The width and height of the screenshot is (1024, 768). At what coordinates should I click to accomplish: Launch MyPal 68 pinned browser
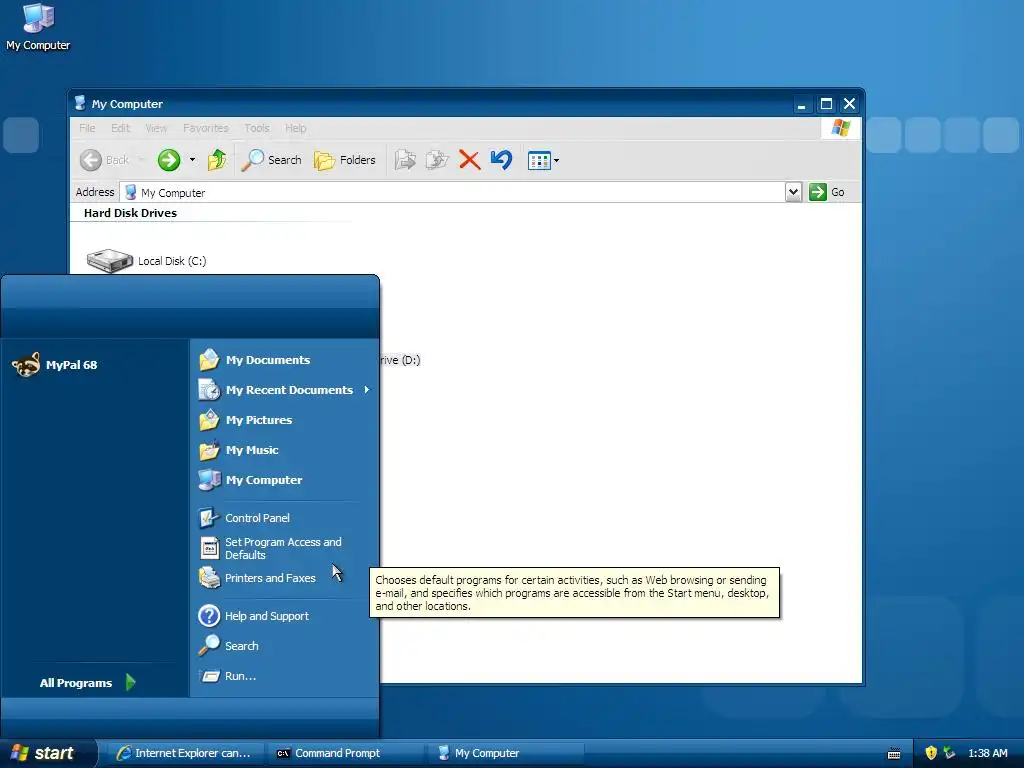click(55, 364)
